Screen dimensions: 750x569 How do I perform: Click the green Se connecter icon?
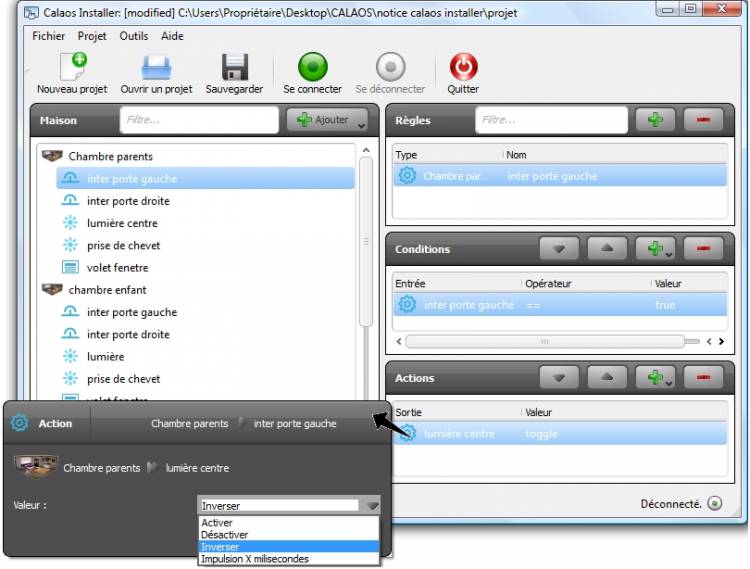tap(312, 66)
